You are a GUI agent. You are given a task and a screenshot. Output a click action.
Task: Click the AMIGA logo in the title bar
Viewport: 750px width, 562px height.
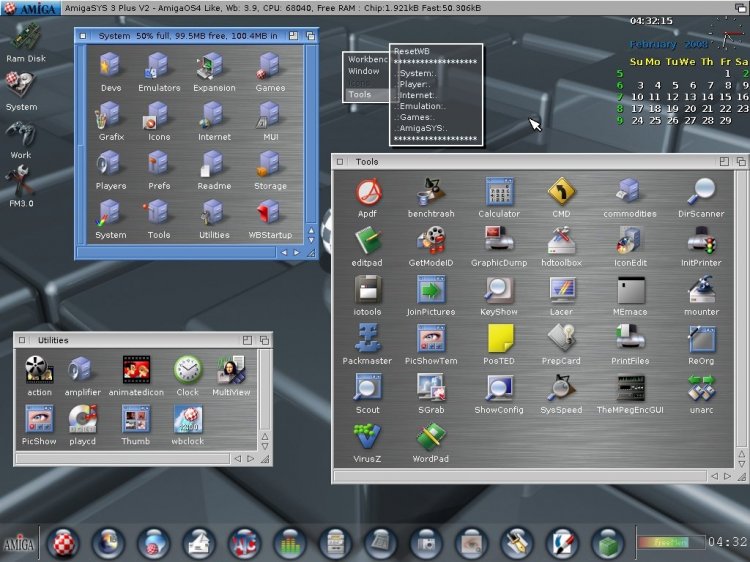(x=30, y=8)
